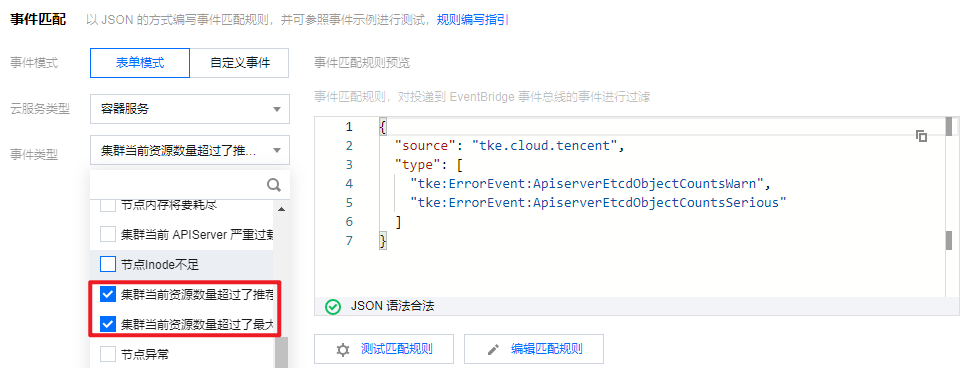The height and width of the screenshot is (368, 976).
Task: Switch to 自定义事件 tab
Action: point(240,63)
